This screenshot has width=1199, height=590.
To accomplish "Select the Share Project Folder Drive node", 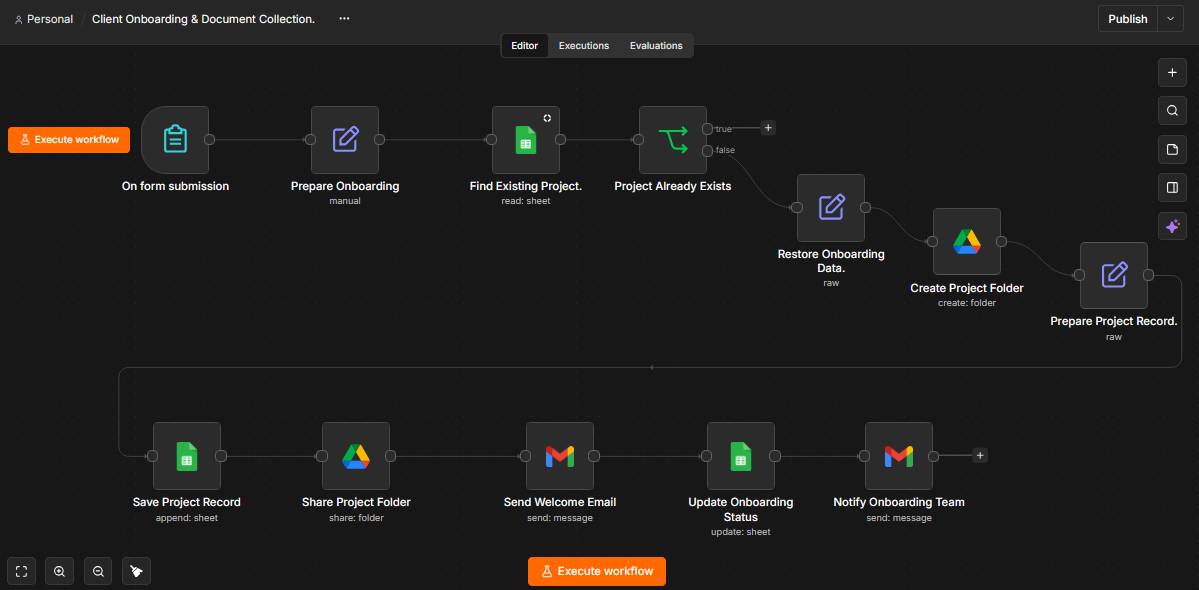I will tap(356, 456).
